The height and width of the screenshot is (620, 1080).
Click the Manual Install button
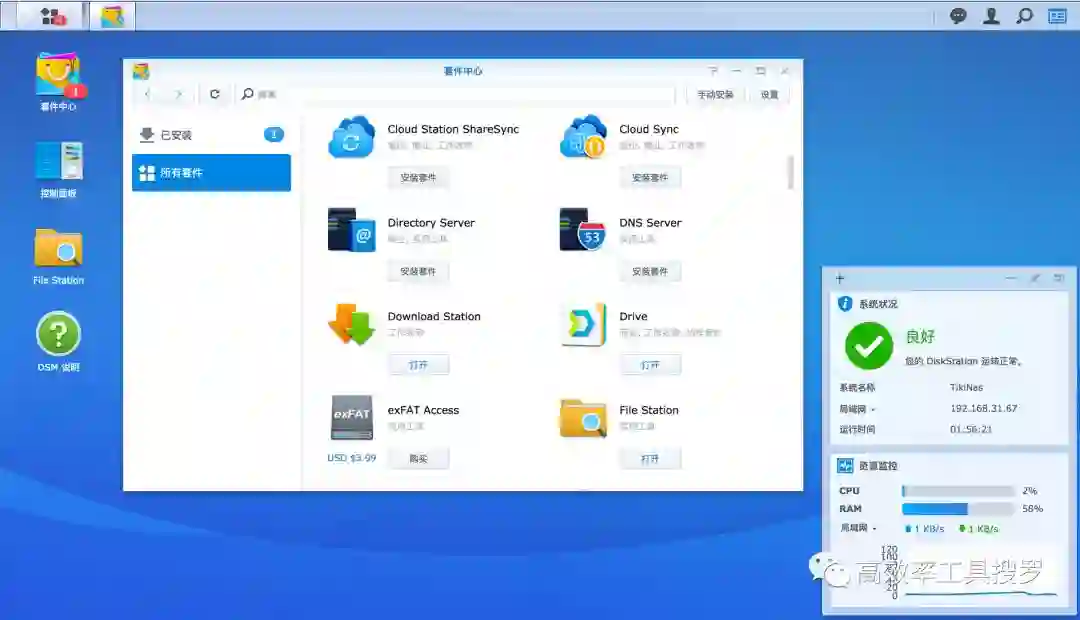tap(715, 94)
